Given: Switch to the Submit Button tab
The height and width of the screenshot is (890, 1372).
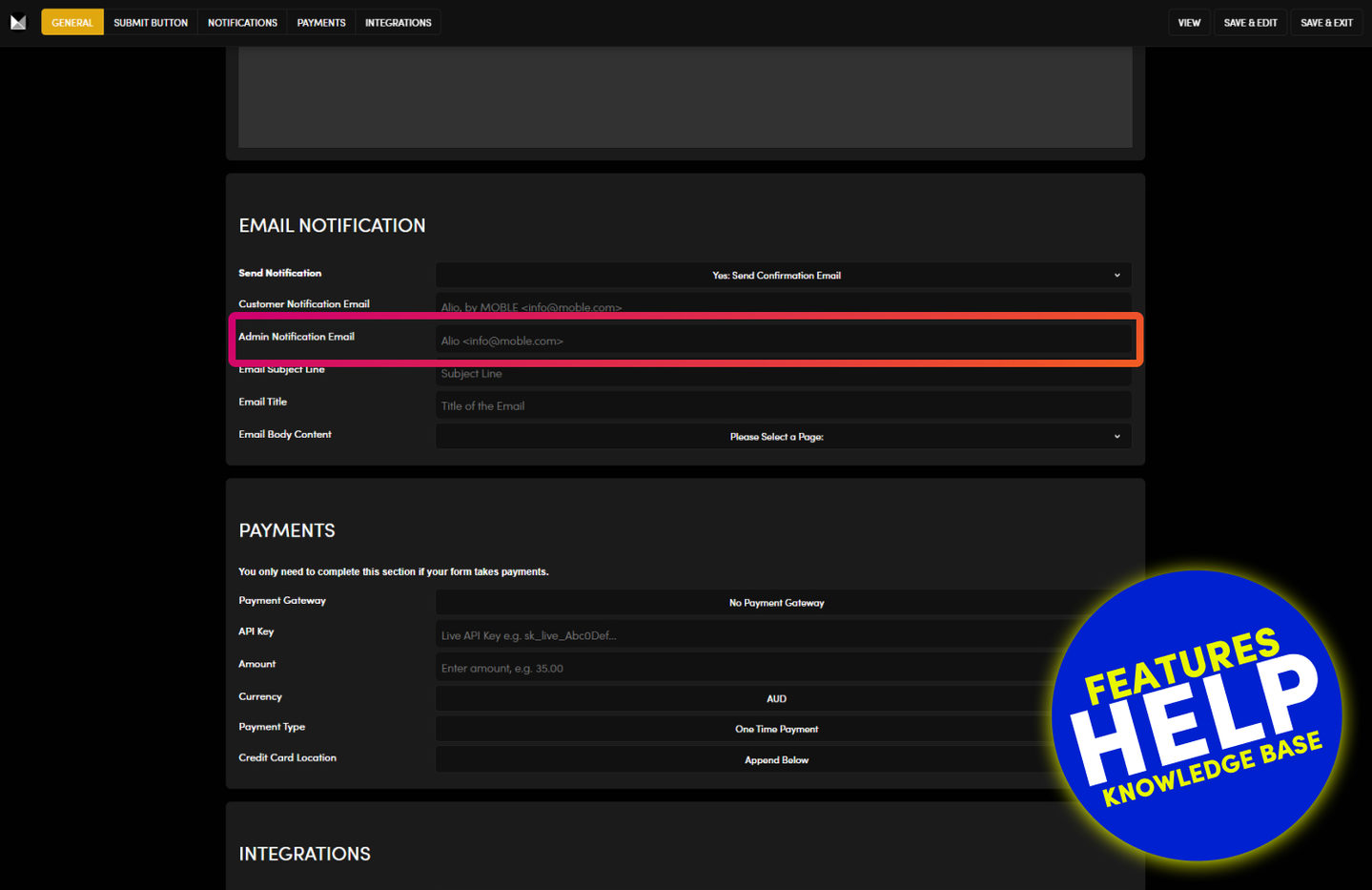Looking at the screenshot, I should point(151,22).
